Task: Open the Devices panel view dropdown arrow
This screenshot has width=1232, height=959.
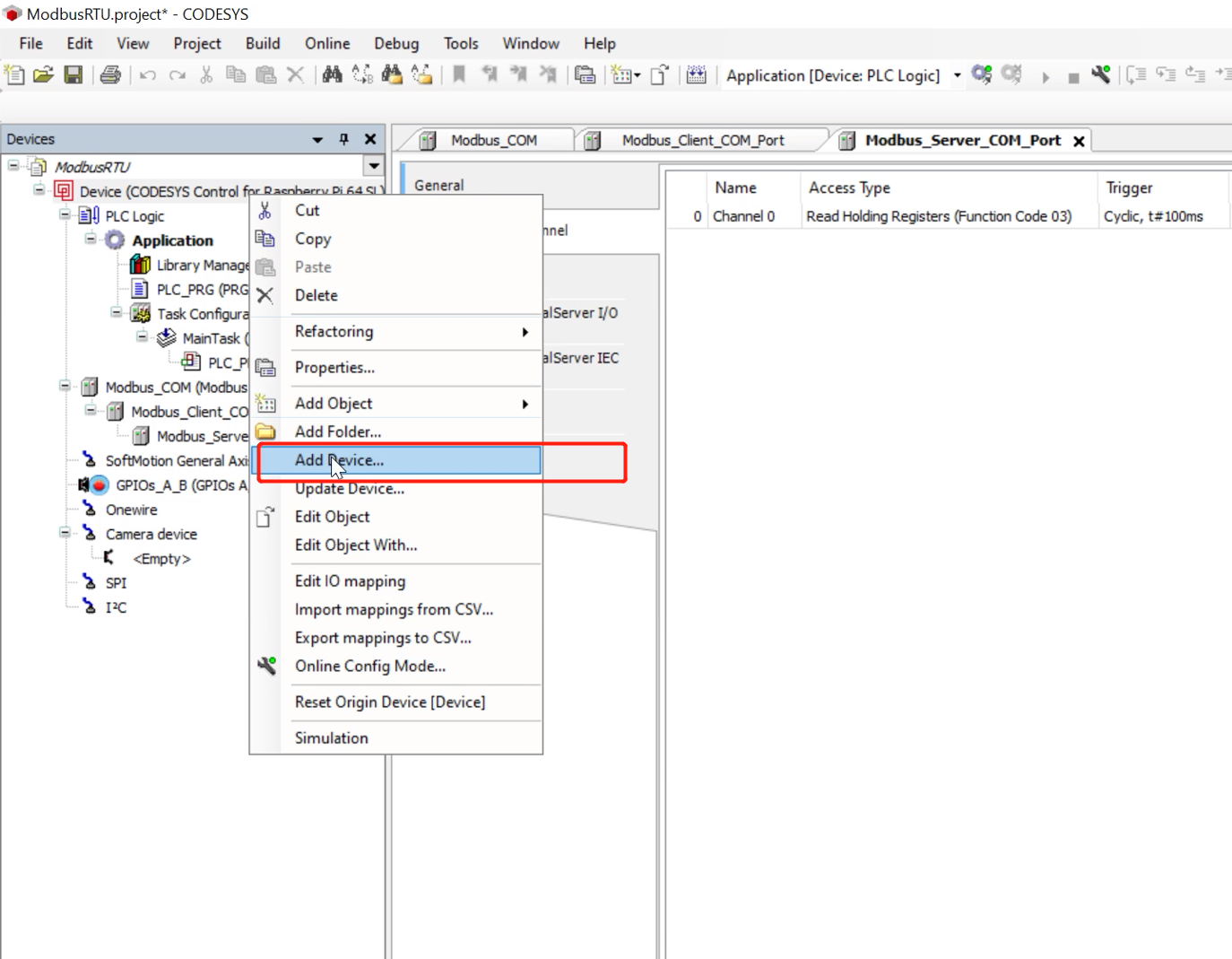Action: pos(317,140)
